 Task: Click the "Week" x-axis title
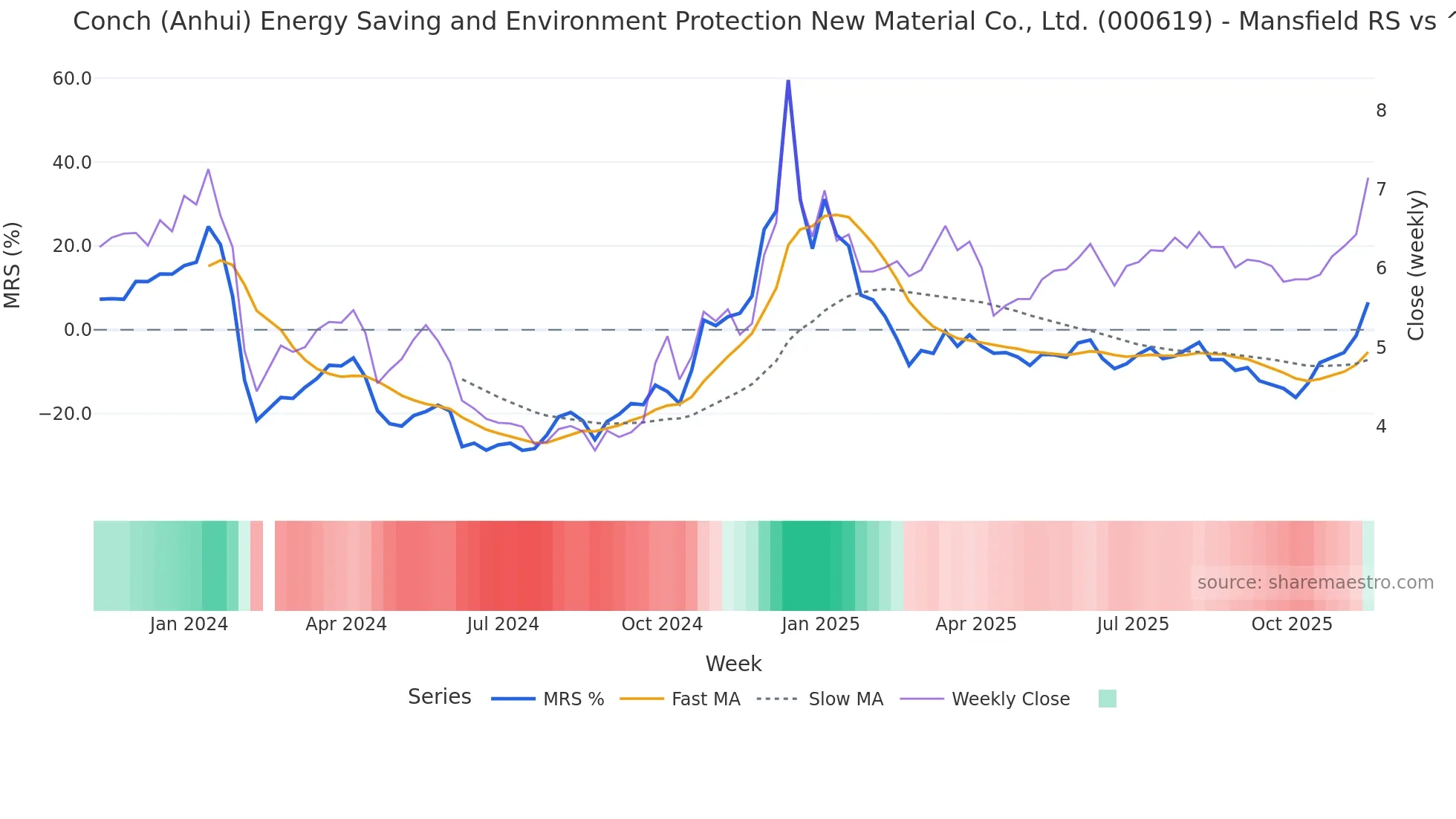click(x=733, y=664)
